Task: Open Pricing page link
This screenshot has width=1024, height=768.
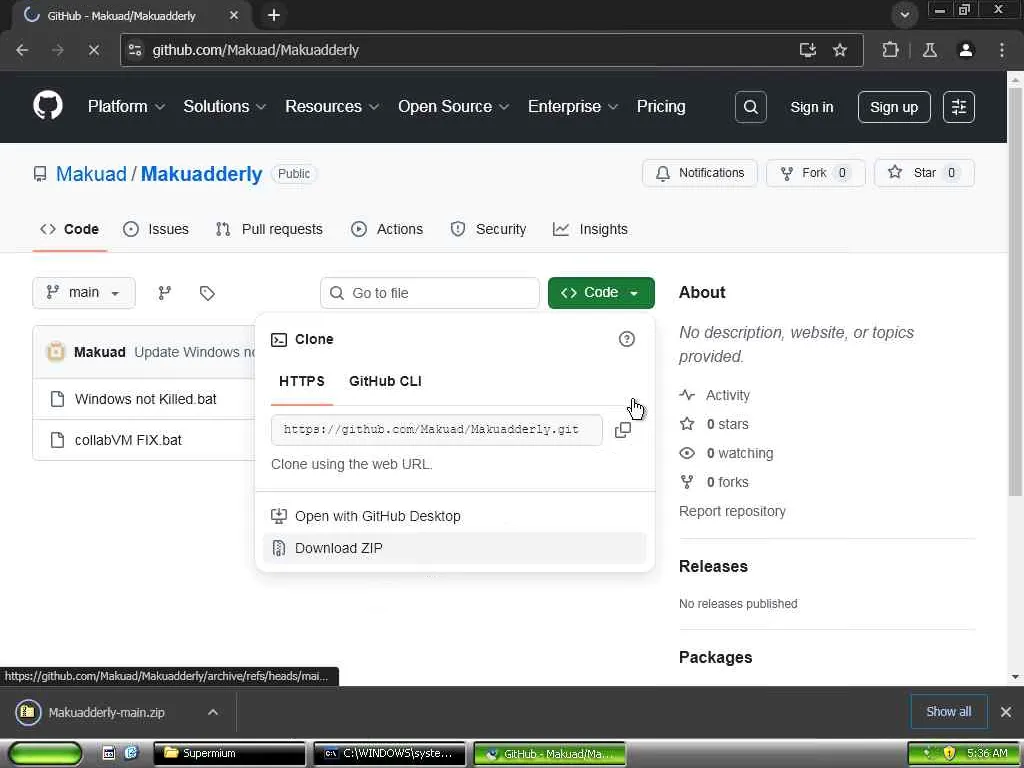Action: (x=661, y=106)
